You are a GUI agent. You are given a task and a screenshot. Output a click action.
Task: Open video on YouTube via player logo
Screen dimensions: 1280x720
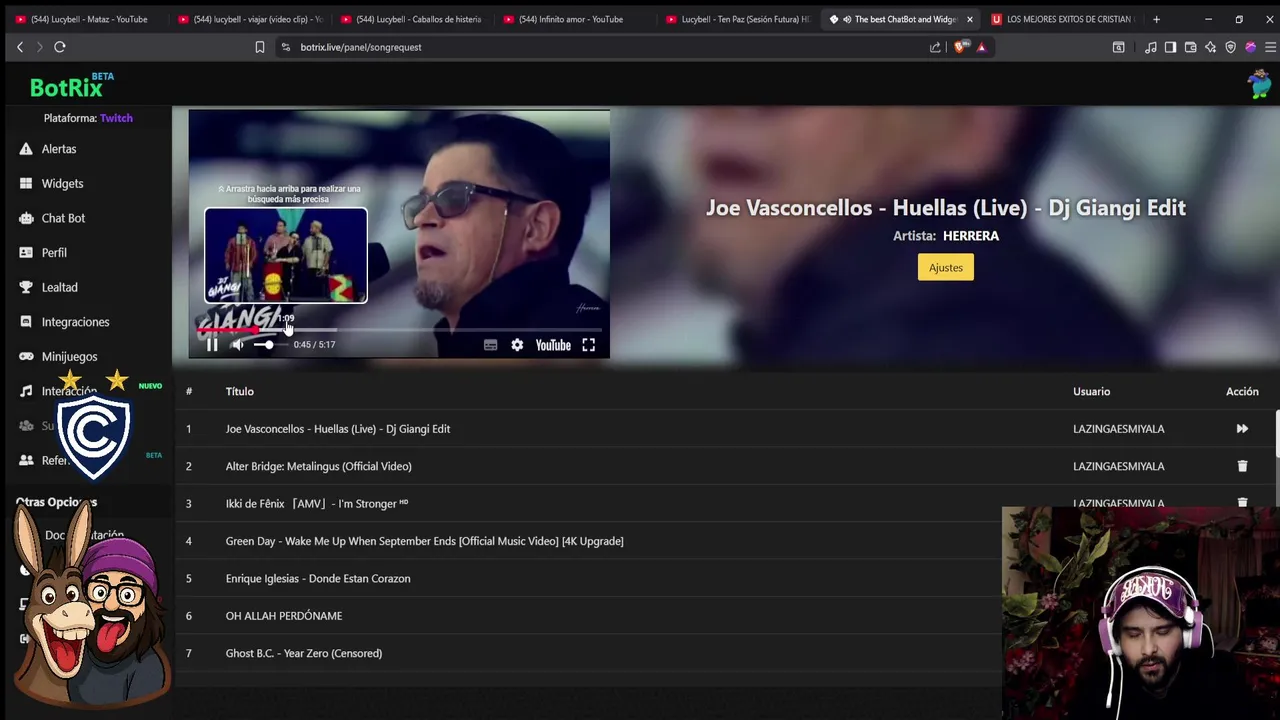pyautogui.click(x=553, y=345)
